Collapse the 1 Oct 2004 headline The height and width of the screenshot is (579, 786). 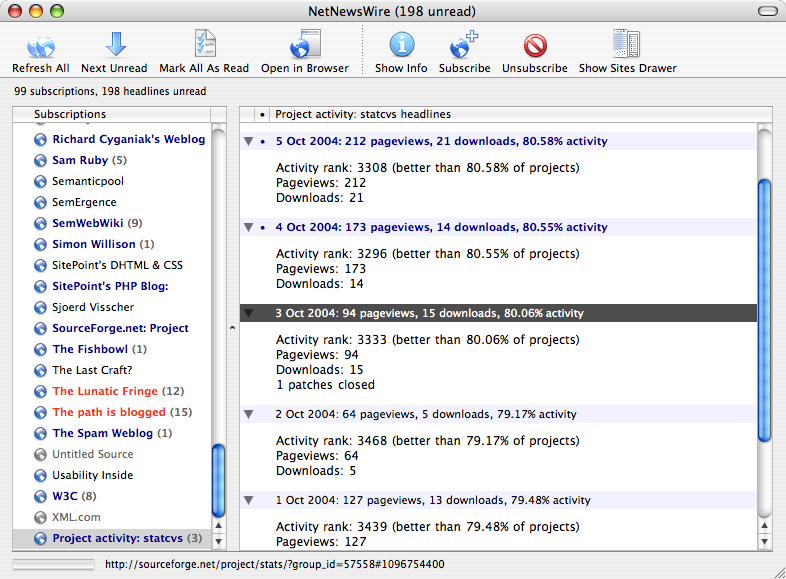[x=248, y=501]
